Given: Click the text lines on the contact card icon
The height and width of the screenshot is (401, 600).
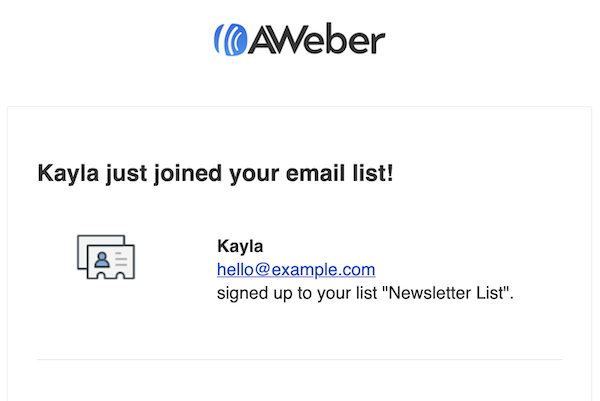Looking at the screenshot, I should point(120,258).
